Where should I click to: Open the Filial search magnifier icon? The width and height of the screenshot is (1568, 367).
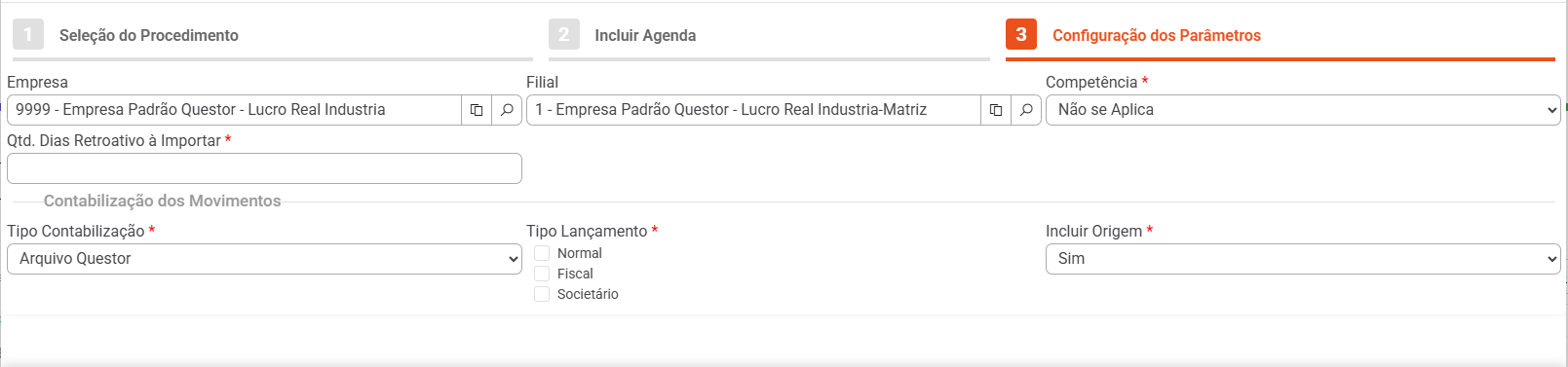click(x=1026, y=110)
